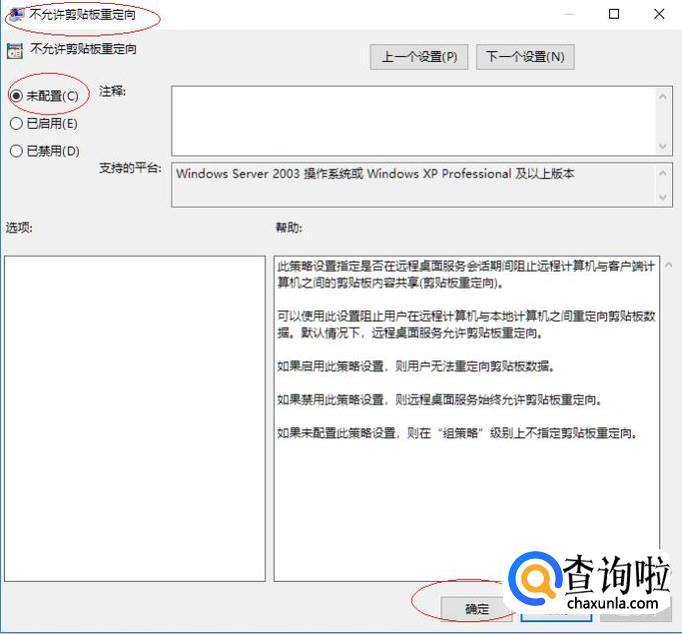Screen dimensions: 682x634
Task: Select the 未配置(C) radio button
Action: 16,96
